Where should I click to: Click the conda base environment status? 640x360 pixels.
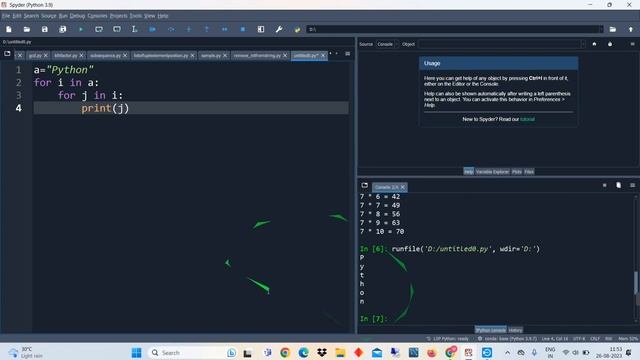(x=507, y=339)
